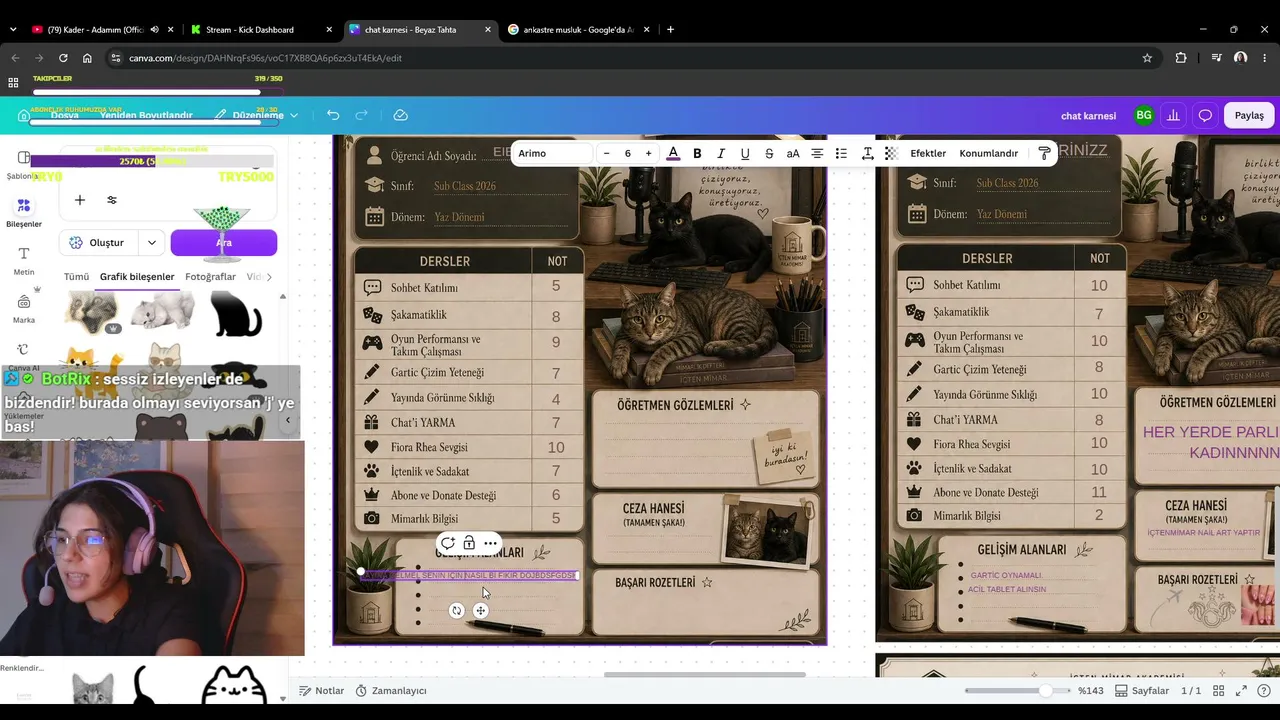1280x720 pixels.
Task: Toggle underline formatting
Action: click(x=745, y=153)
